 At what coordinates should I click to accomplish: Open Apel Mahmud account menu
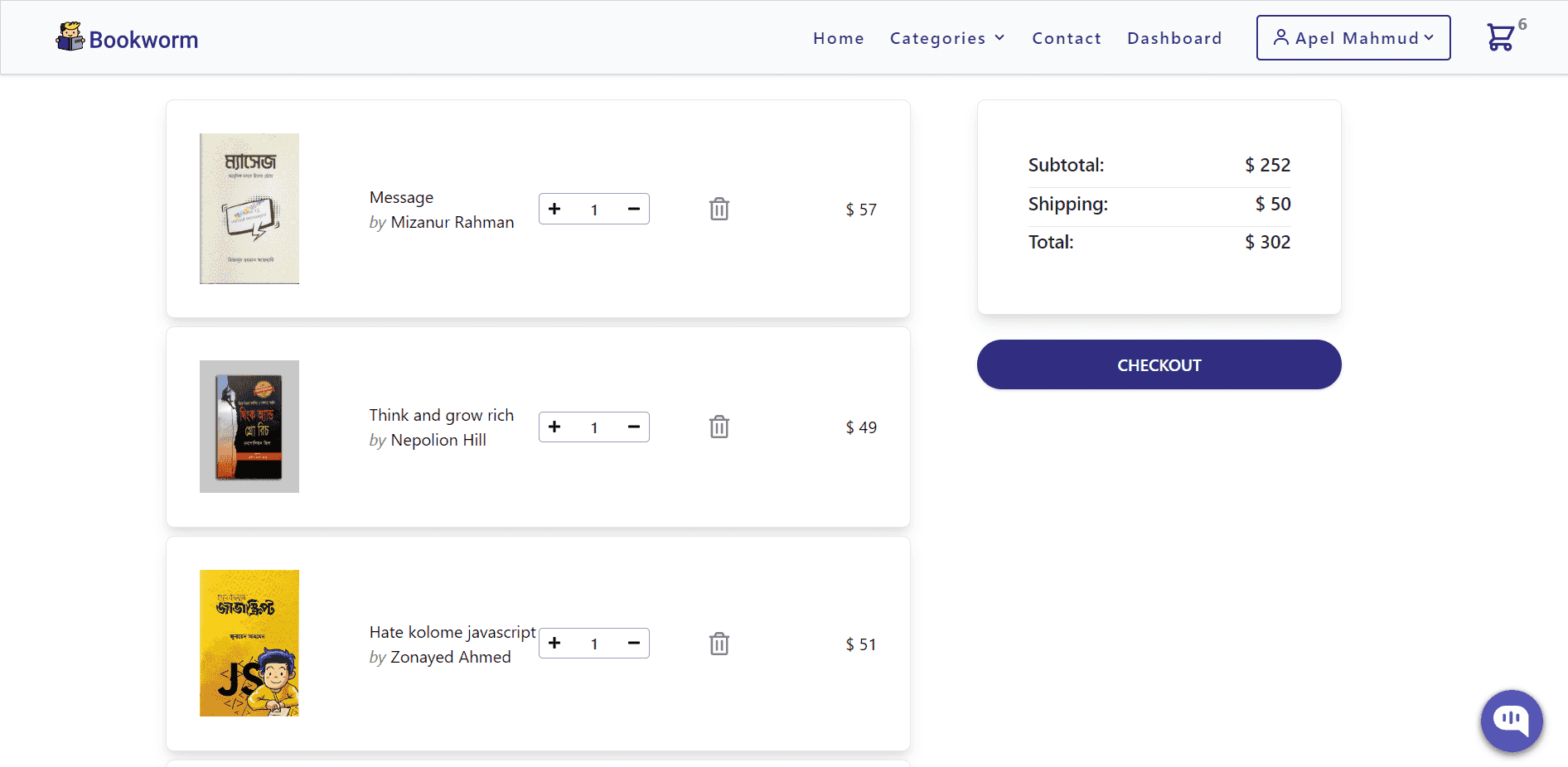pos(1353,37)
